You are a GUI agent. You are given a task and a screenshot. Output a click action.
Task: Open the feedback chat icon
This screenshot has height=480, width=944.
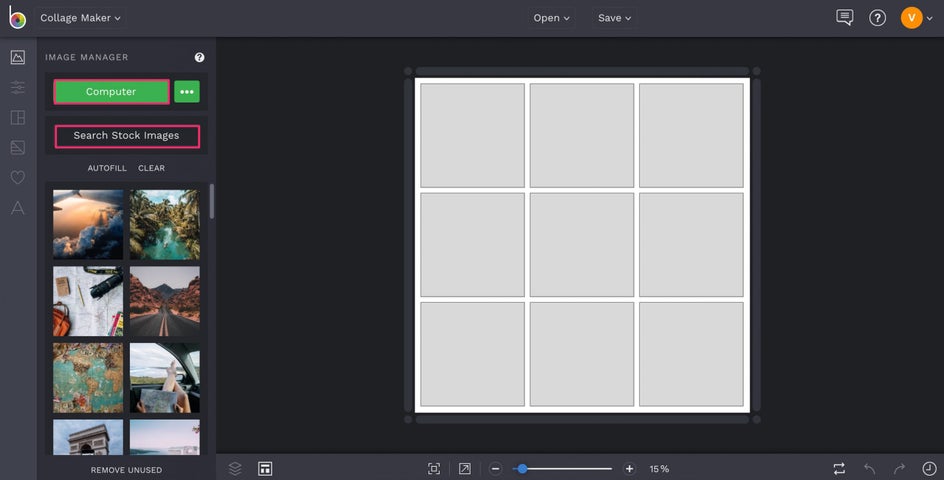(x=845, y=17)
